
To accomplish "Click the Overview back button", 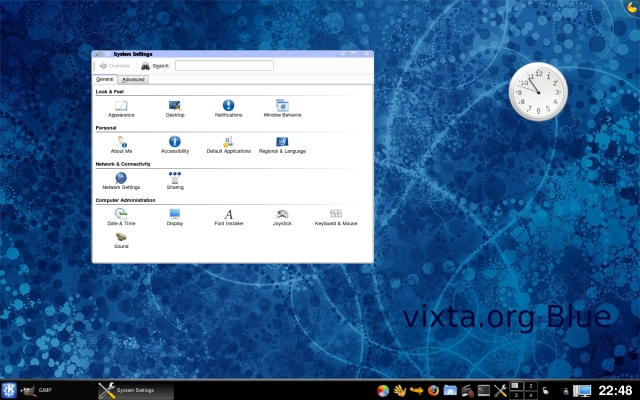I will pos(115,66).
